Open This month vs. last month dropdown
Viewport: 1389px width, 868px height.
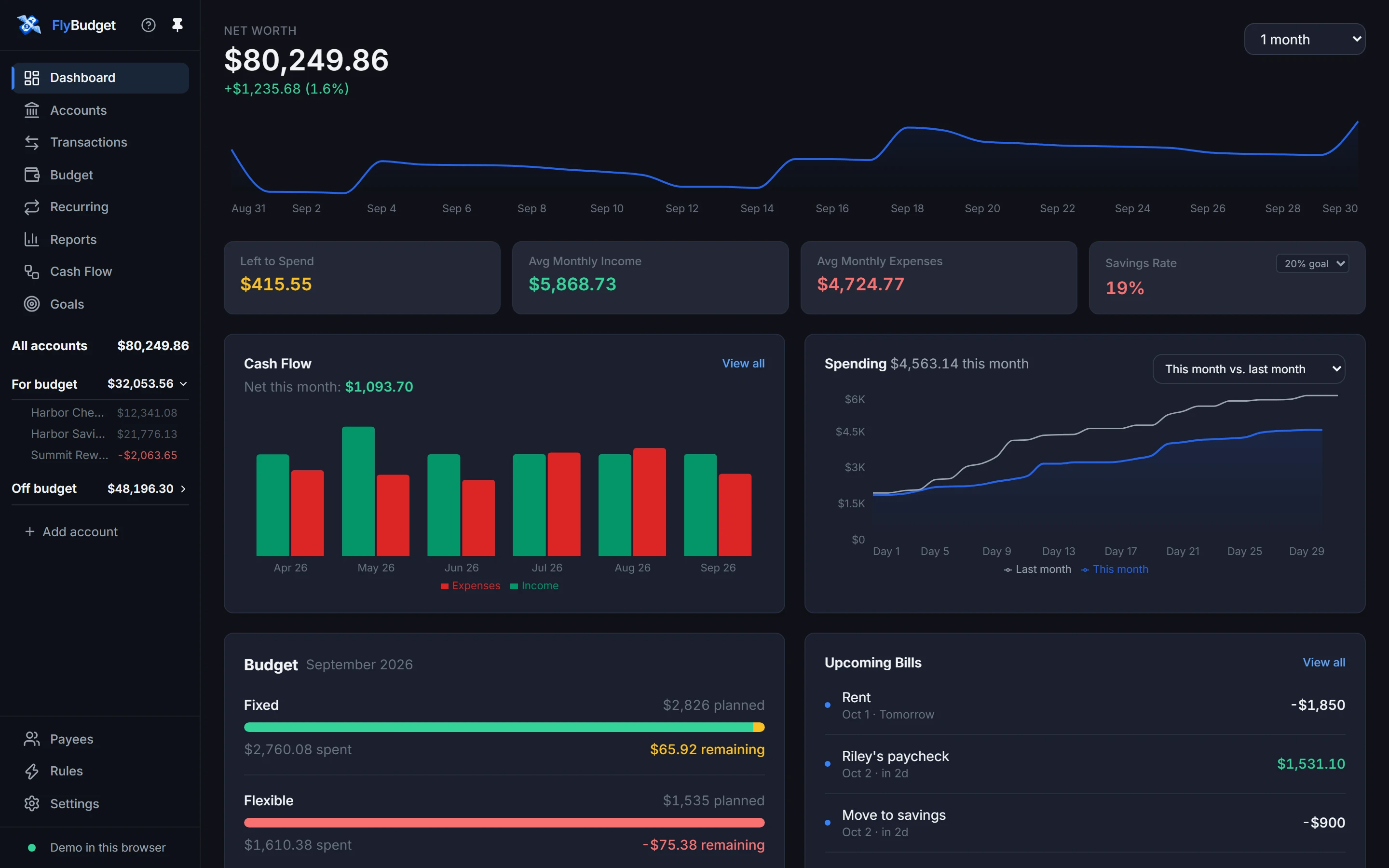pos(1248,369)
